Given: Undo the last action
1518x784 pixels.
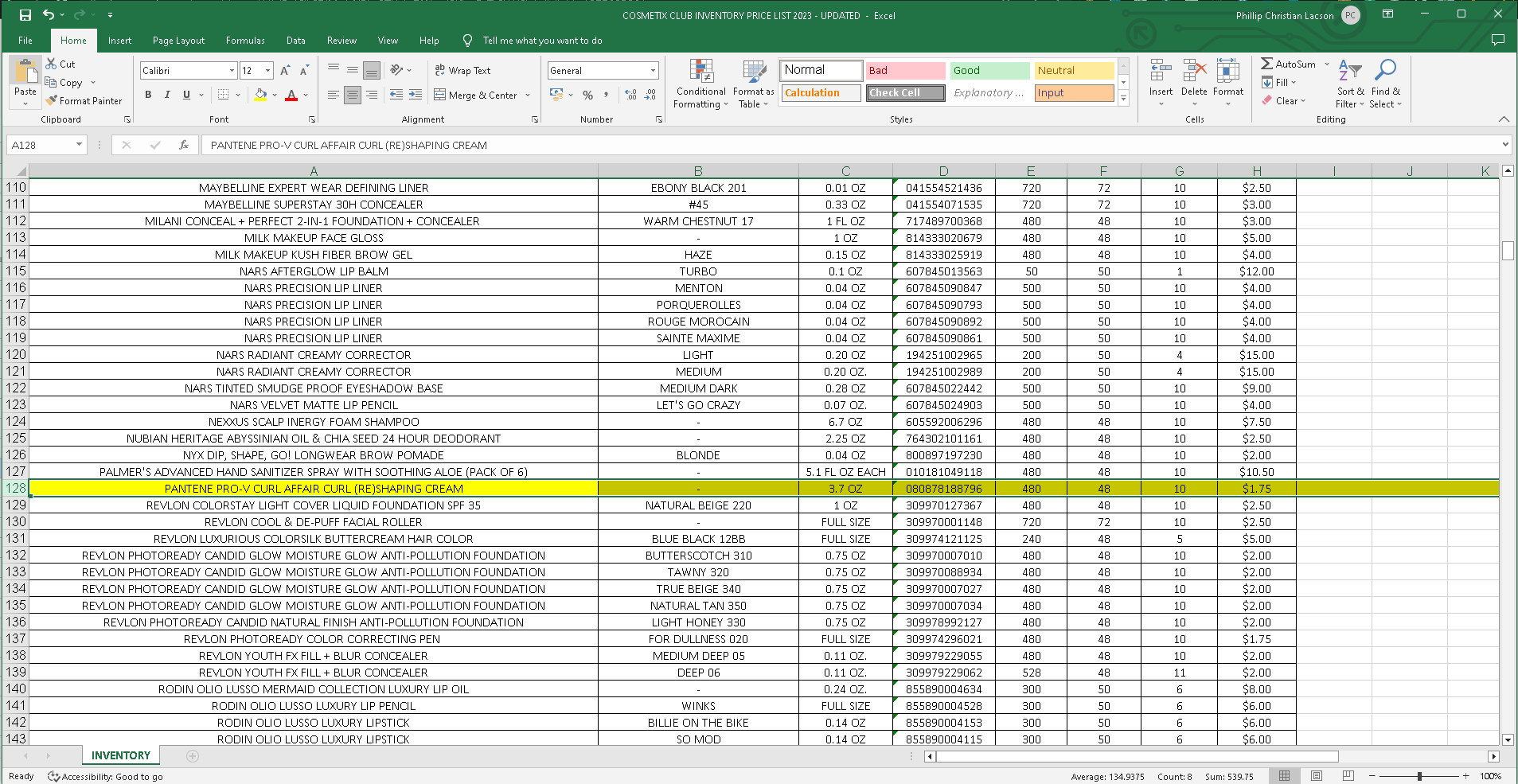Looking at the screenshot, I should (49, 15).
